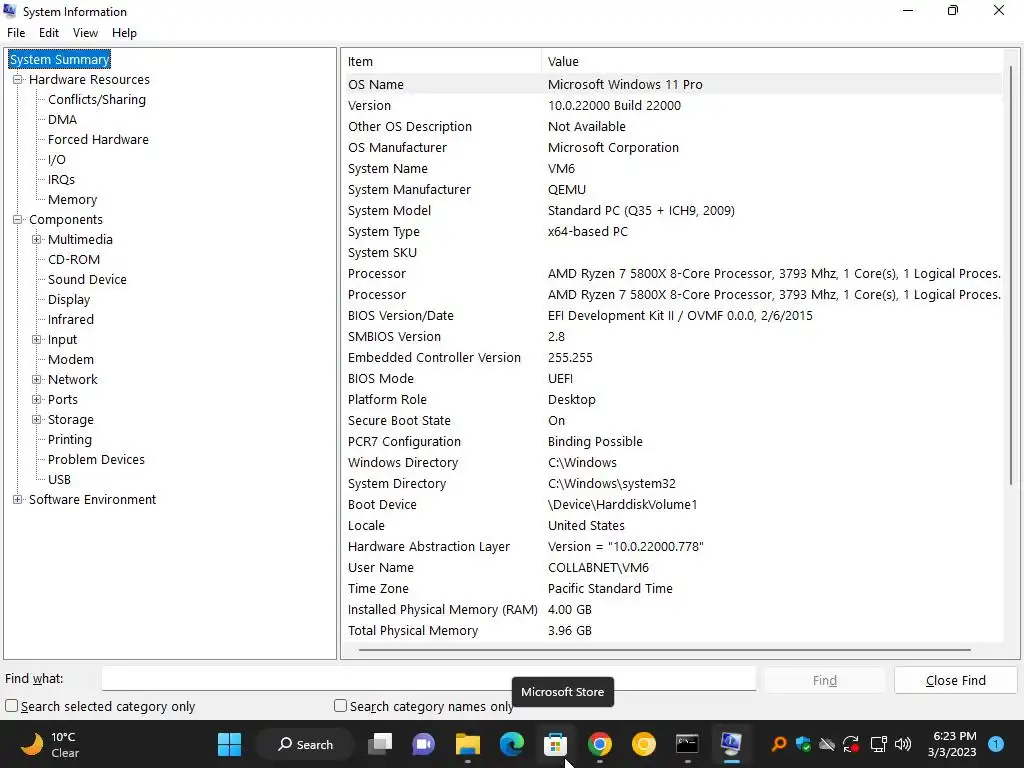Click the Find button
The height and width of the screenshot is (768, 1024).
(825, 680)
